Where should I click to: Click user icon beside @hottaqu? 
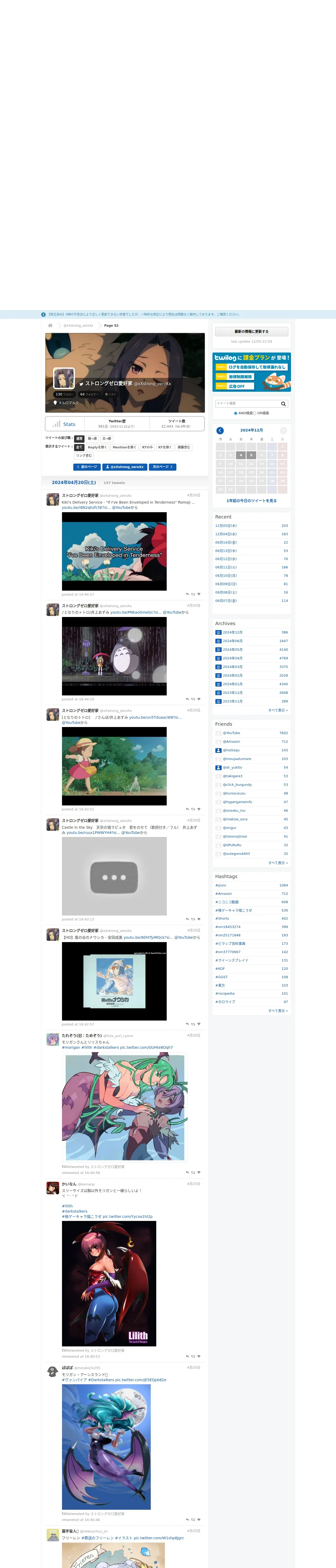(x=218, y=750)
